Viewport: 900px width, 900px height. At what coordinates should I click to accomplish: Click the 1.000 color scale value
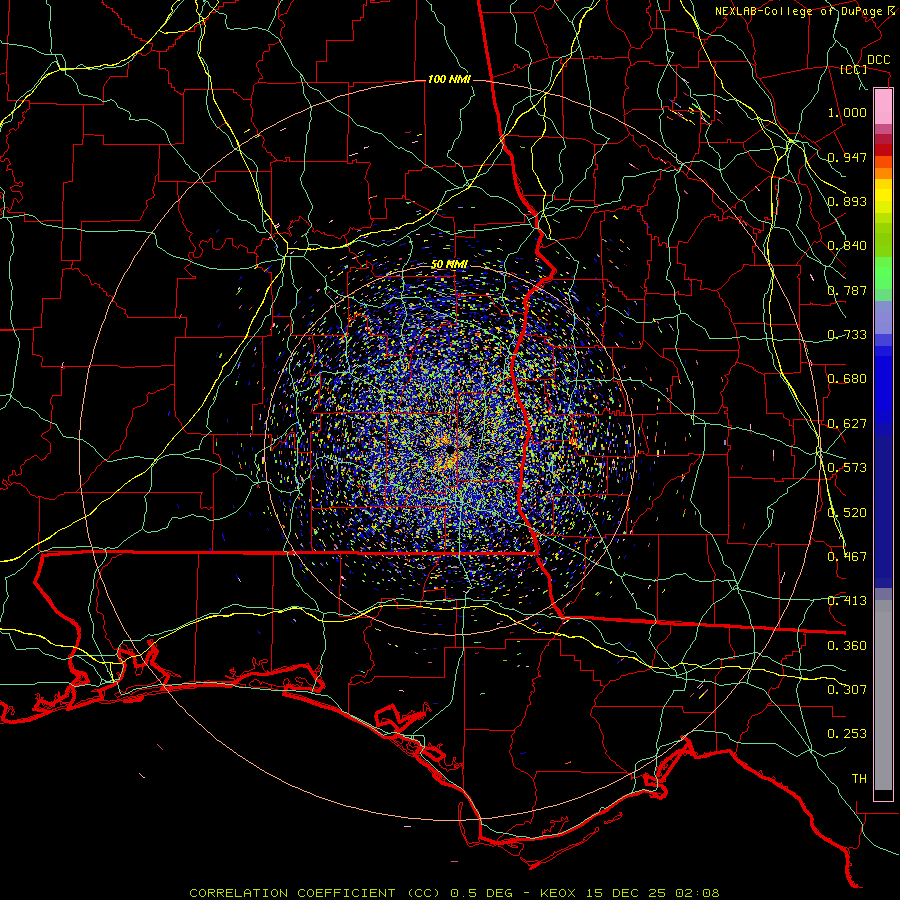click(x=847, y=112)
